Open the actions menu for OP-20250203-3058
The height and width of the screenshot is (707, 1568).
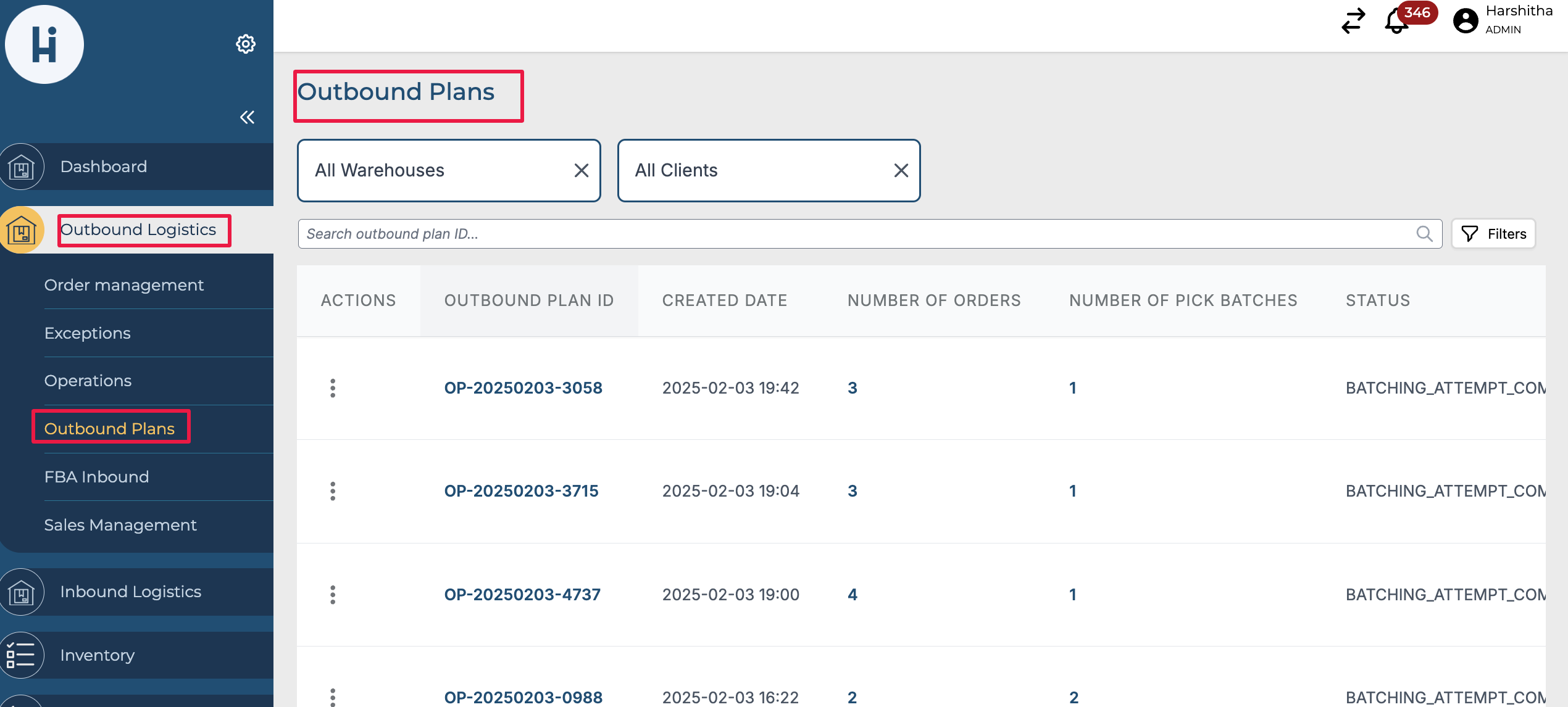pos(333,388)
